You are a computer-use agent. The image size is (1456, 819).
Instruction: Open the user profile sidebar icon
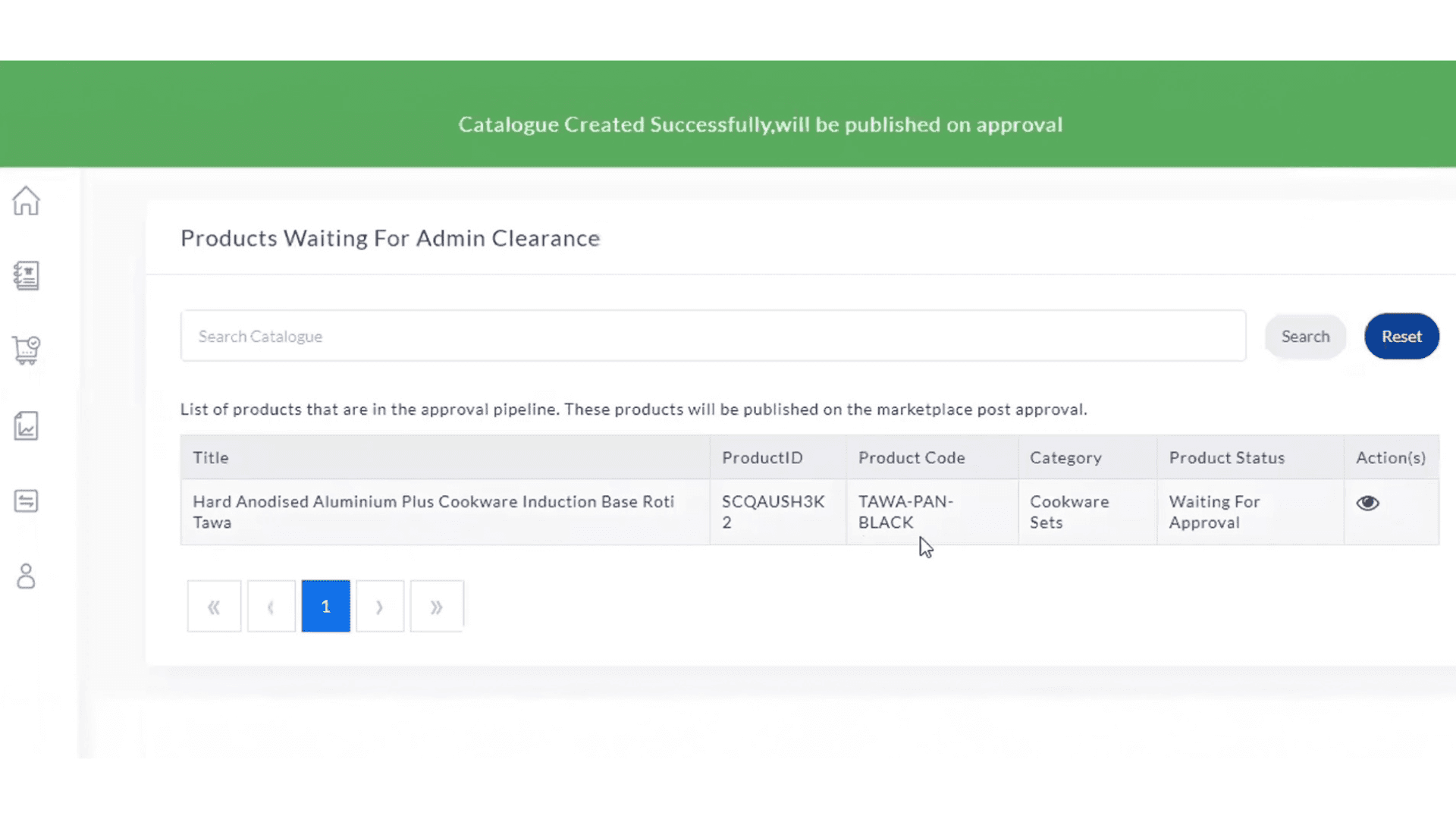point(26,576)
